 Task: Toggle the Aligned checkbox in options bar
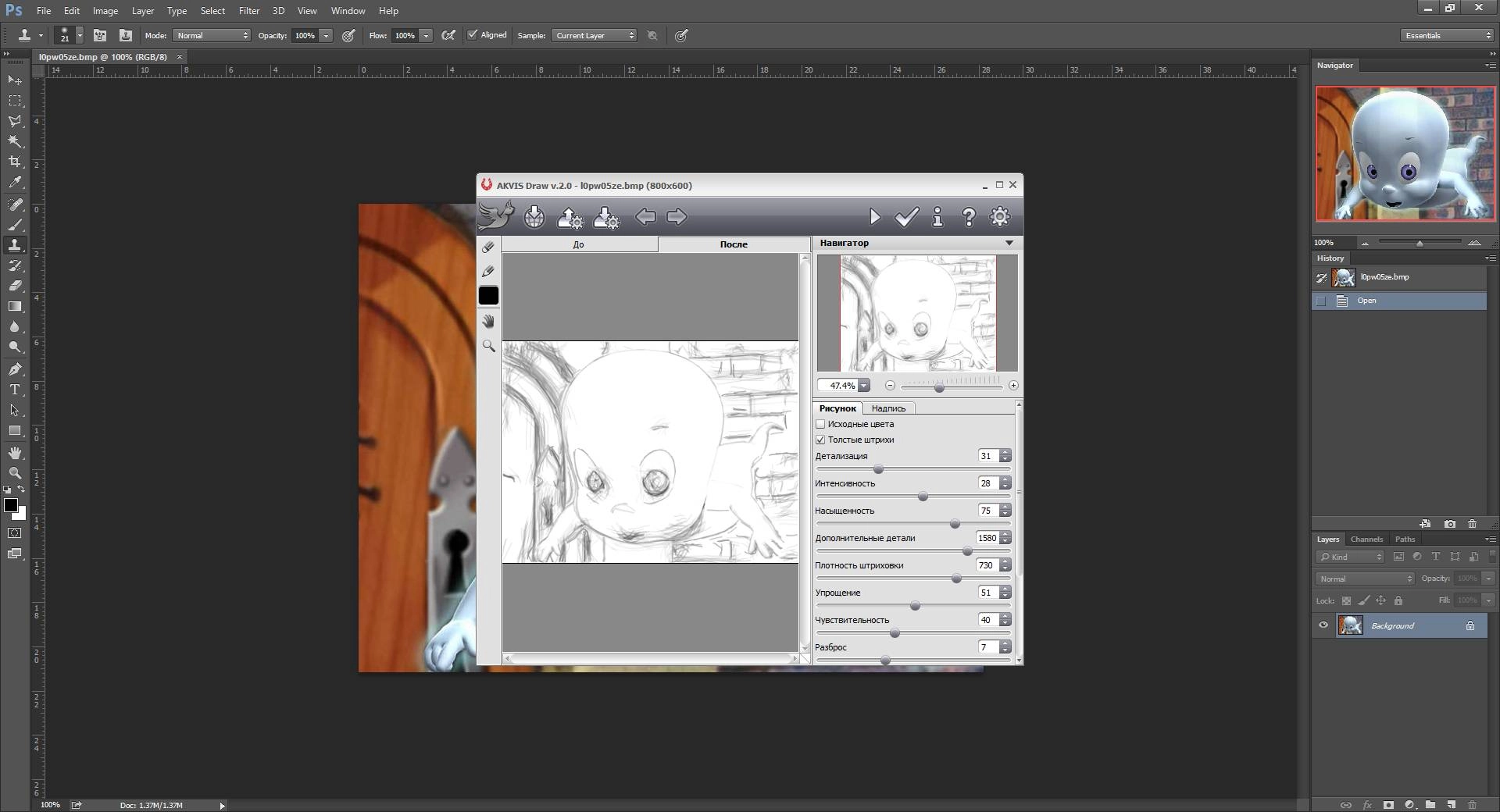[472, 35]
